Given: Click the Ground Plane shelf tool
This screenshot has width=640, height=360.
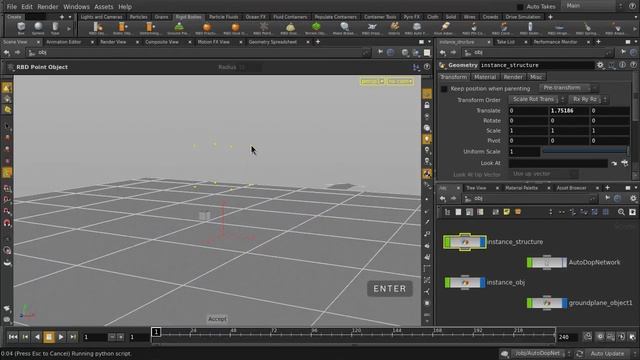Looking at the screenshot, I should [x=179, y=28].
